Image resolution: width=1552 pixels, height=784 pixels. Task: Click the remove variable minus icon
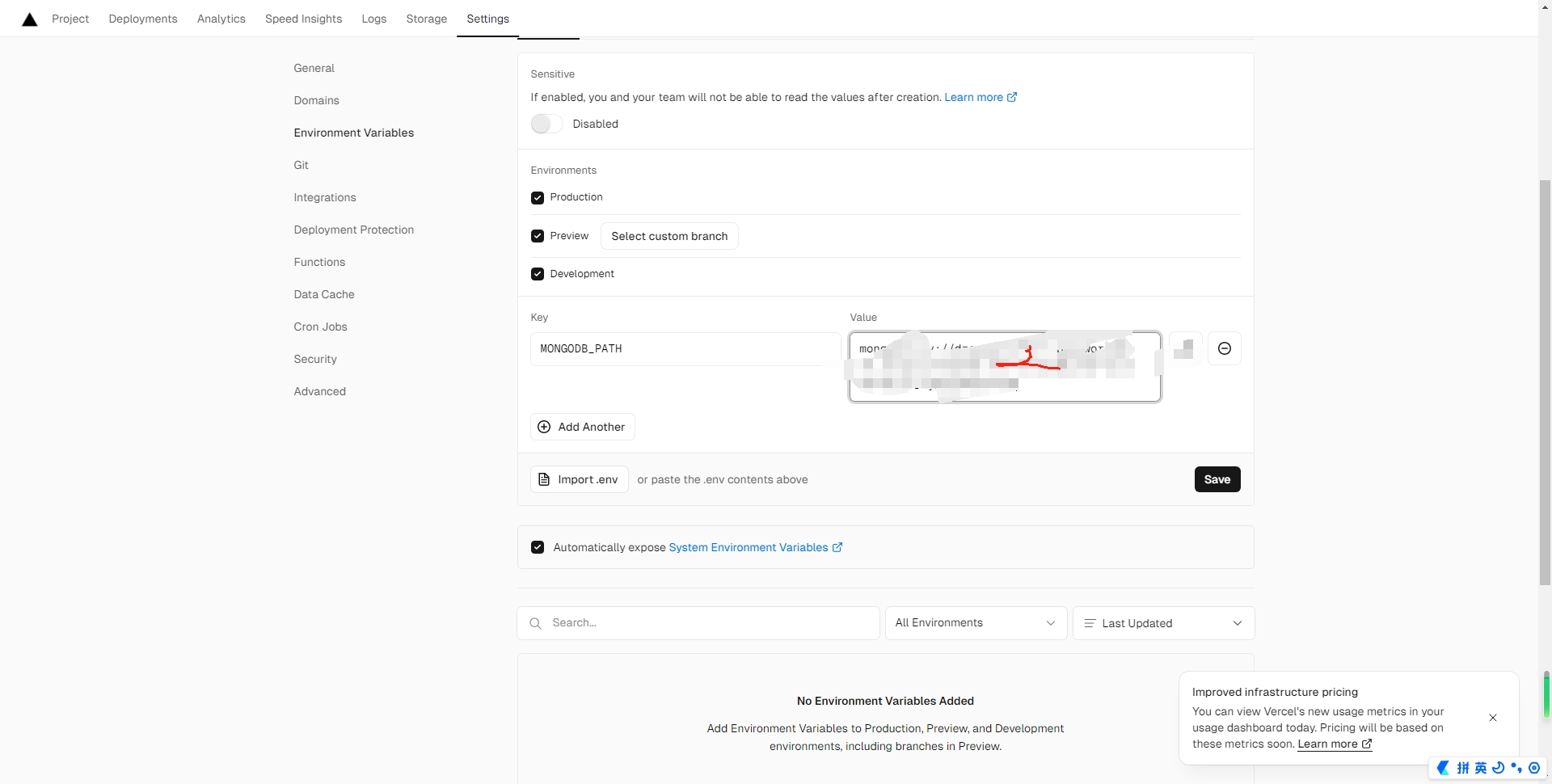point(1225,348)
